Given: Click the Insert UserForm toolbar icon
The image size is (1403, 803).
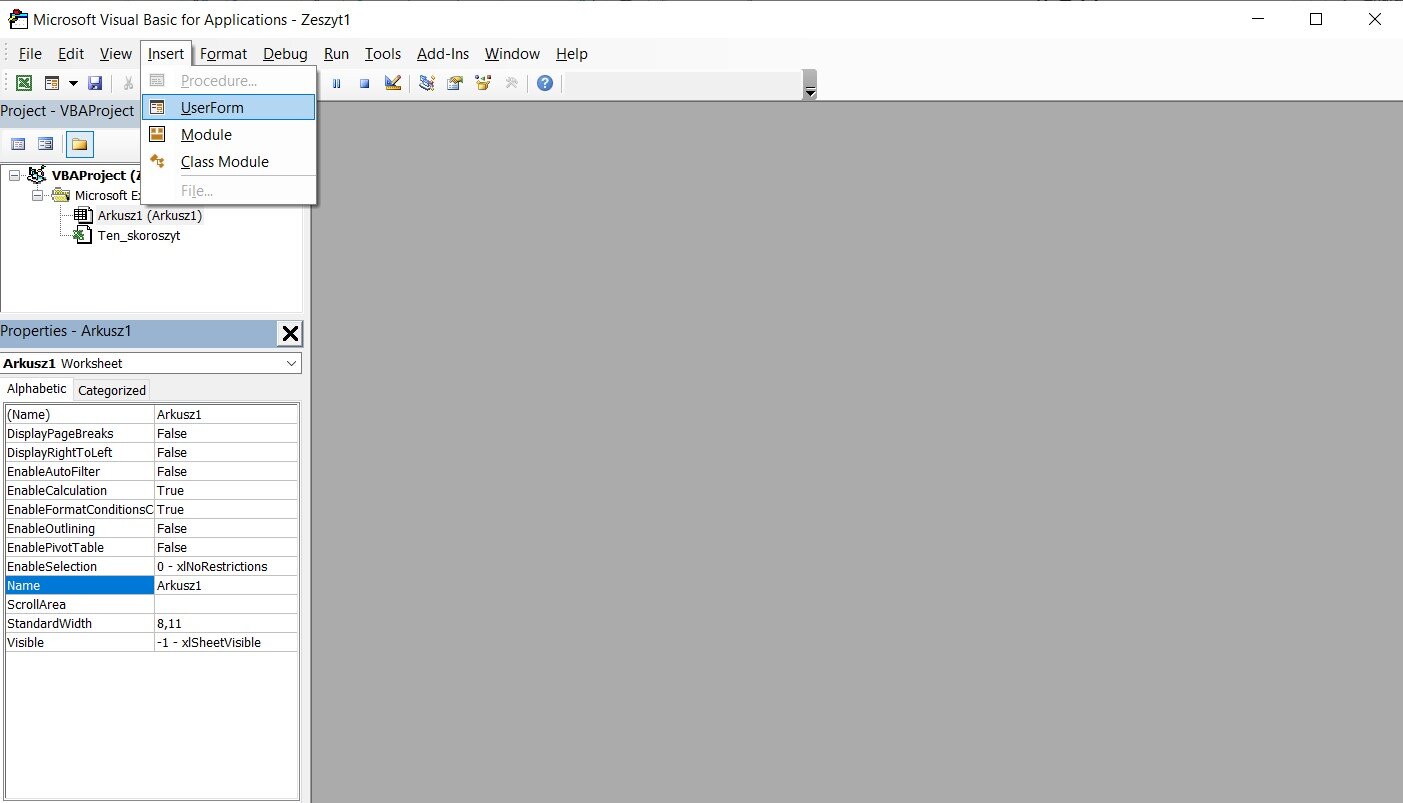Looking at the screenshot, I should [x=51, y=83].
